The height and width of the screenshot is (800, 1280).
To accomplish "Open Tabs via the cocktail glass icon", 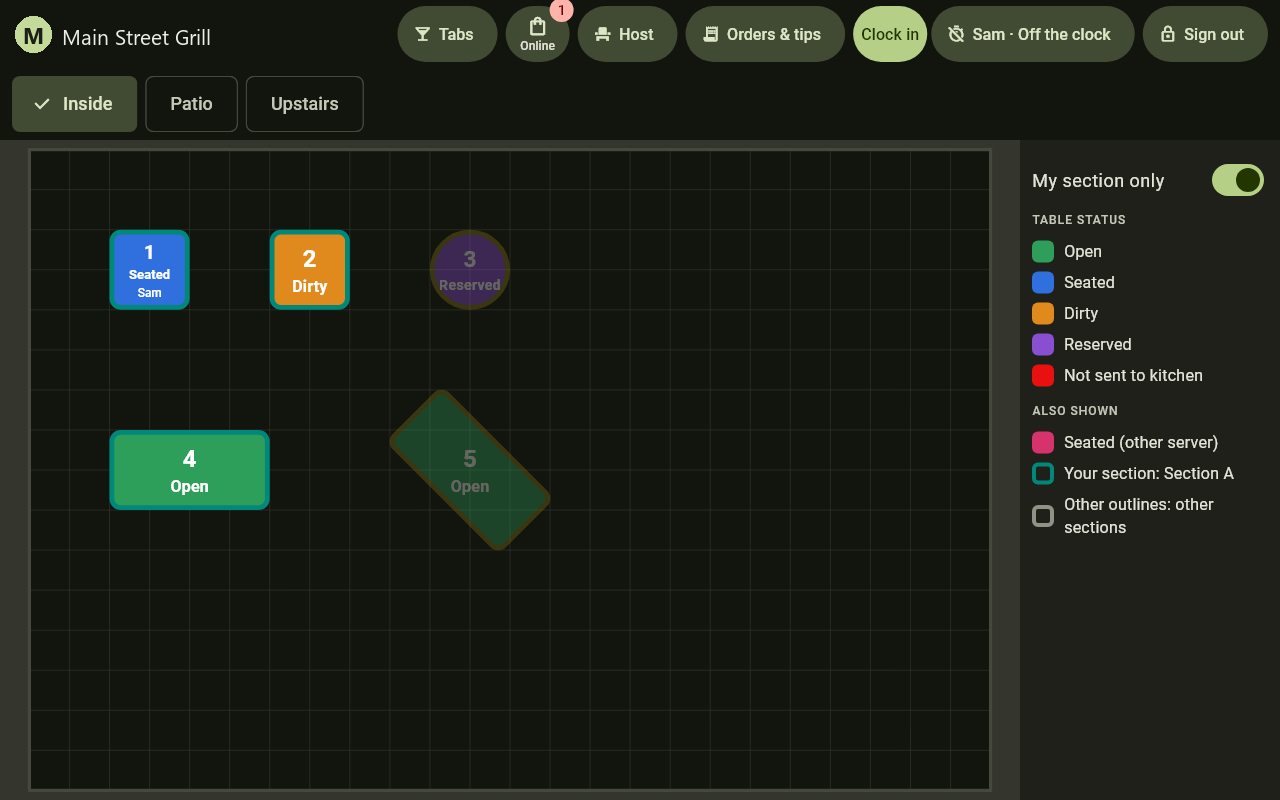I will 423,34.
